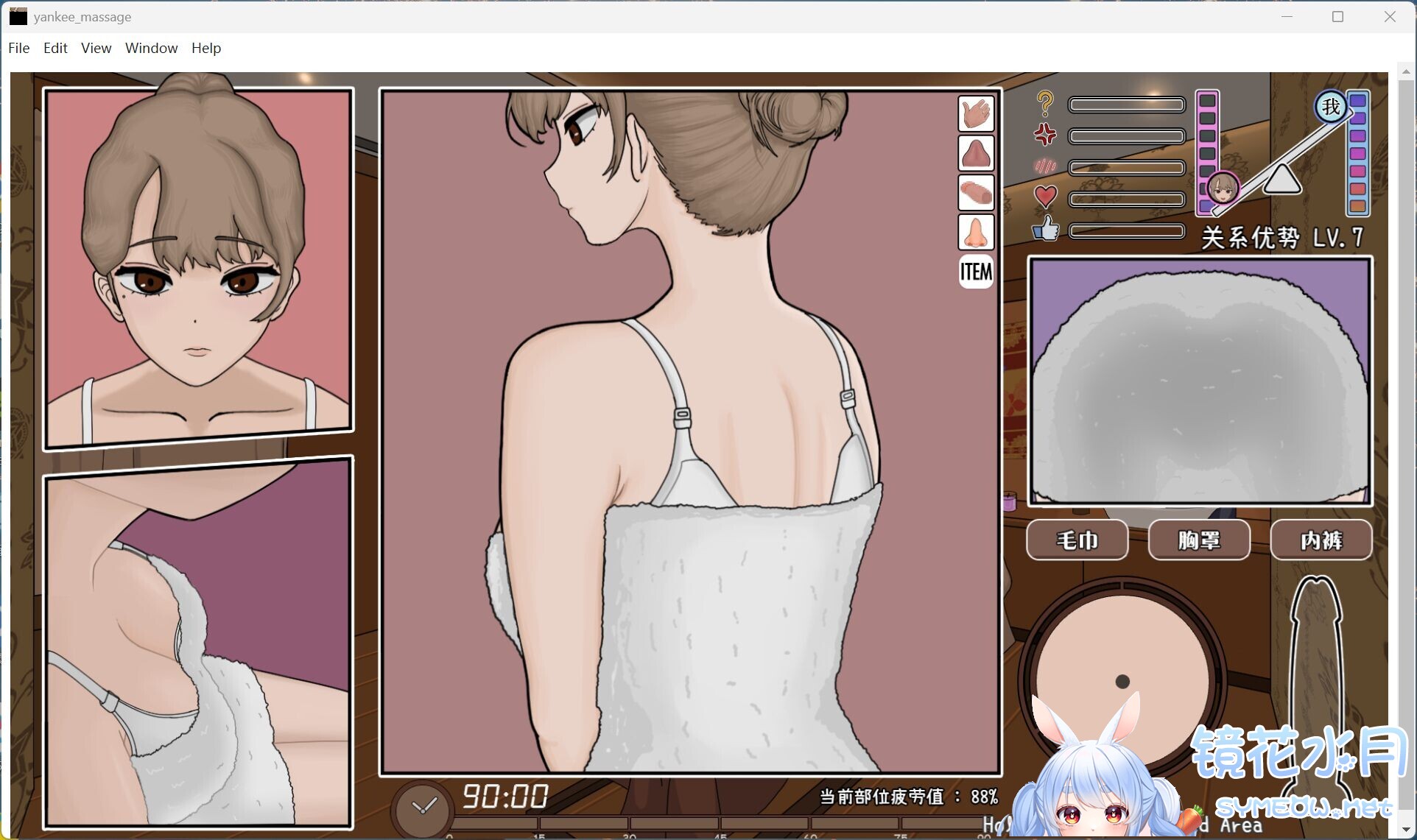The height and width of the screenshot is (840, 1417).
Task: Click the blue segmented gauge column
Action: [x=1358, y=152]
